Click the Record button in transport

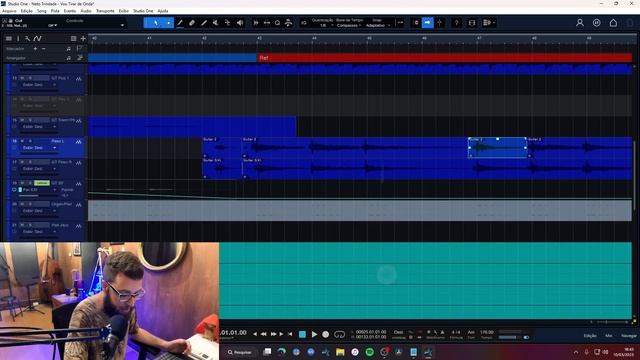tap(326, 334)
